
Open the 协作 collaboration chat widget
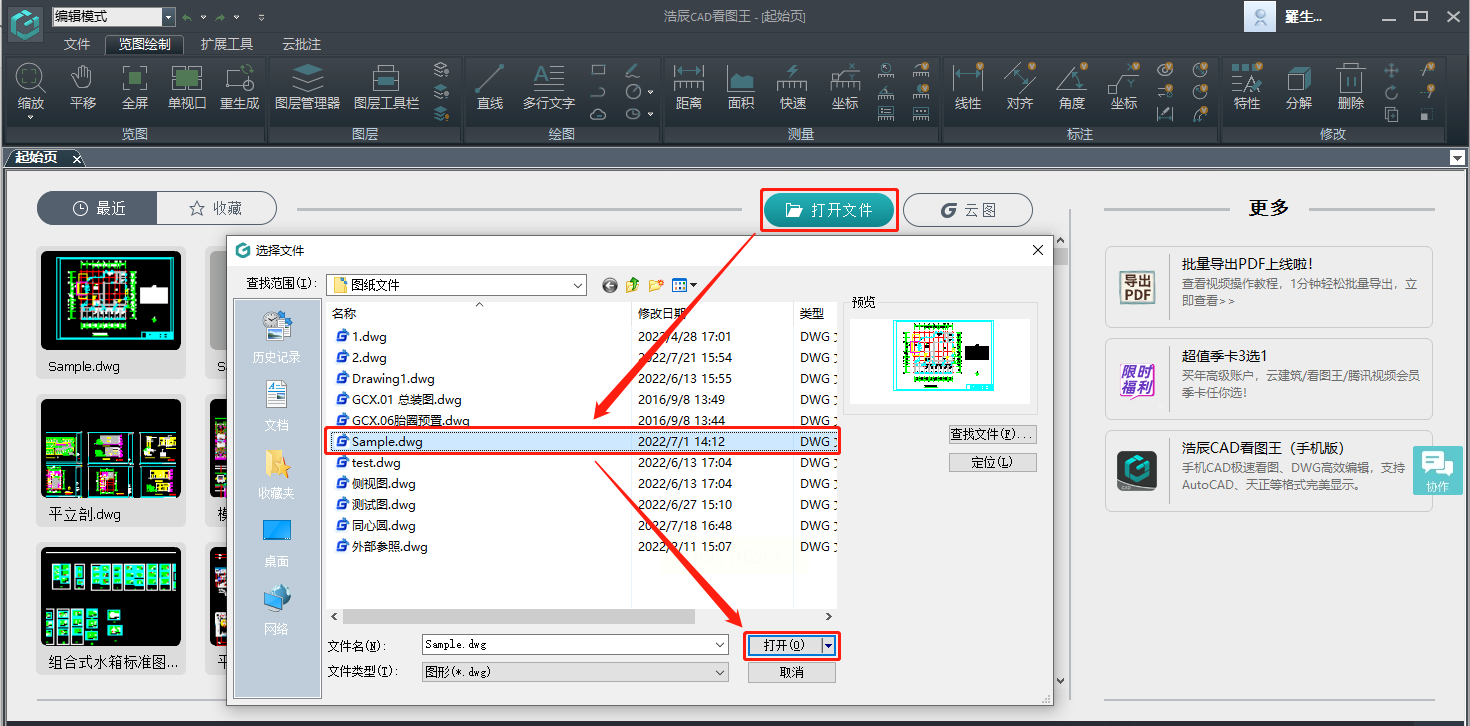click(1438, 470)
